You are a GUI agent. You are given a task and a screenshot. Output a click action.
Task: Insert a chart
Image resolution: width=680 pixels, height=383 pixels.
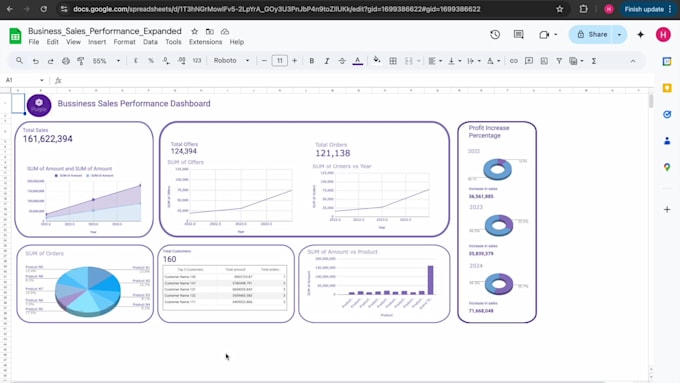click(x=544, y=61)
